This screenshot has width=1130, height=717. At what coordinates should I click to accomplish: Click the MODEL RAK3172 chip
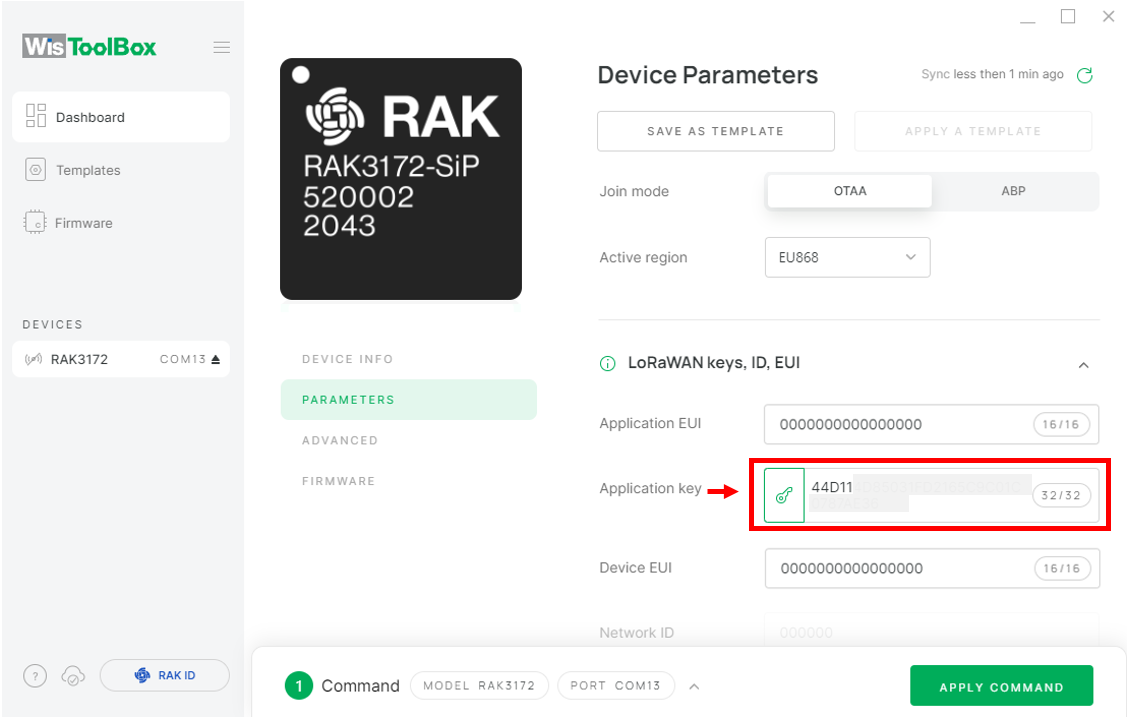coord(479,685)
